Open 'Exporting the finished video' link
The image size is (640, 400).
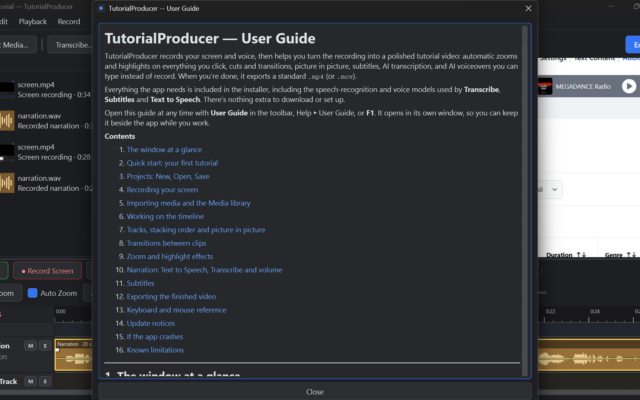coord(171,297)
